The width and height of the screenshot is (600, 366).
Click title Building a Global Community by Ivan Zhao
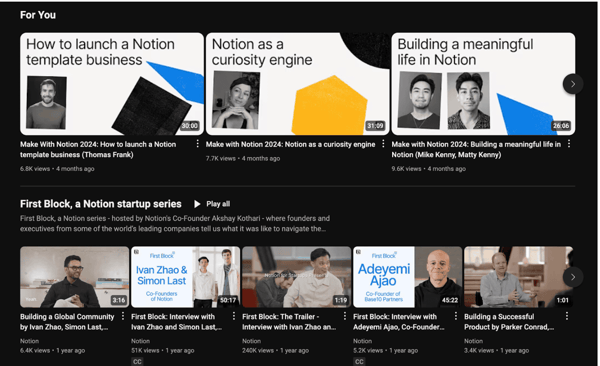coord(67,322)
